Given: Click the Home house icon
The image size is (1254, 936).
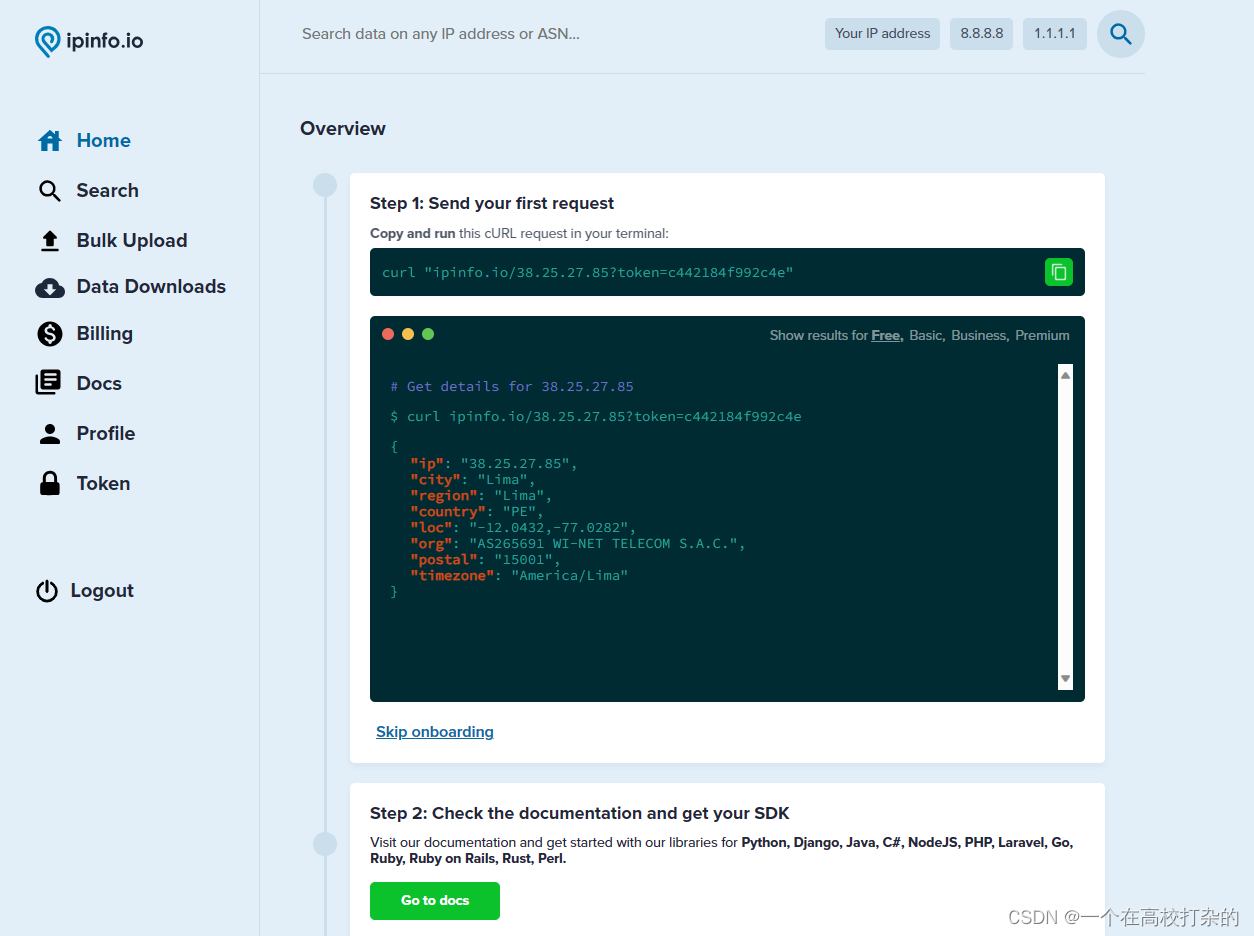Looking at the screenshot, I should click(x=50, y=141).
